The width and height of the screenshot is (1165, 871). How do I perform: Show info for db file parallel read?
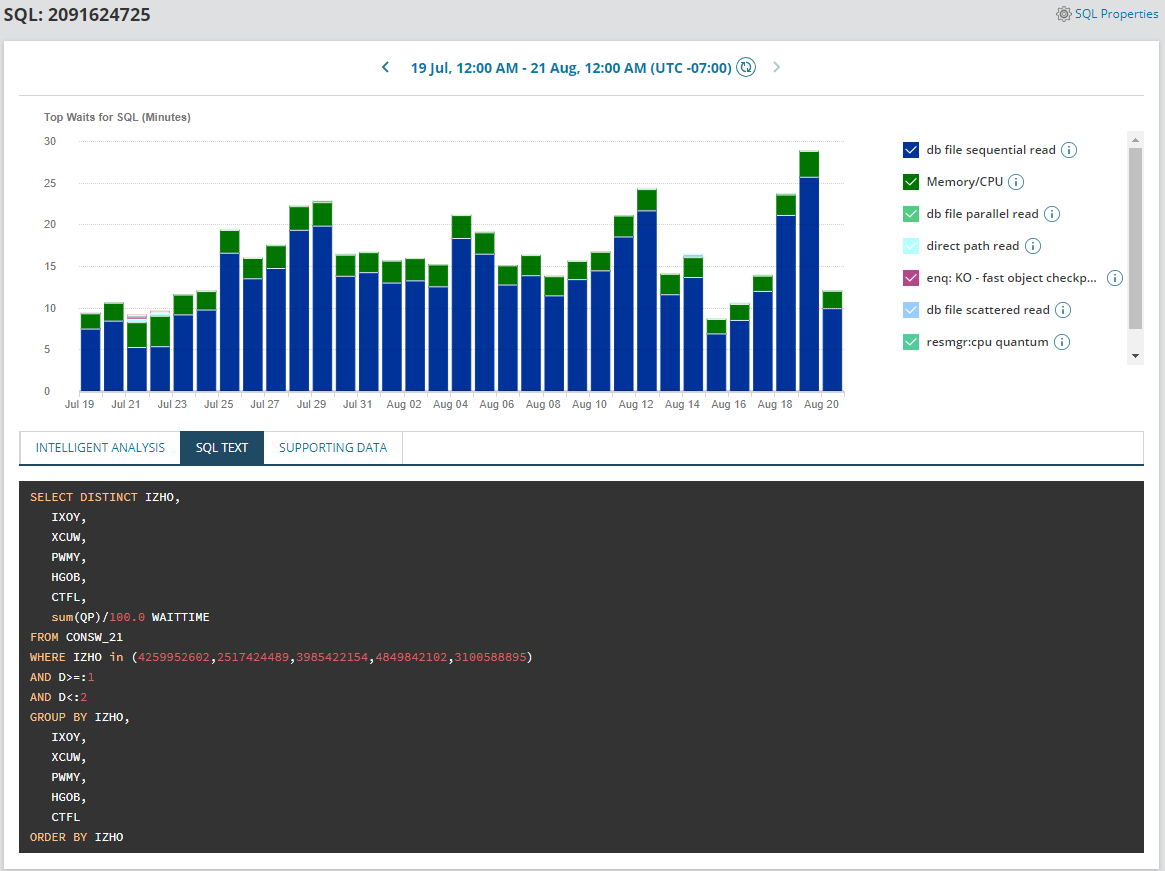1052,214
